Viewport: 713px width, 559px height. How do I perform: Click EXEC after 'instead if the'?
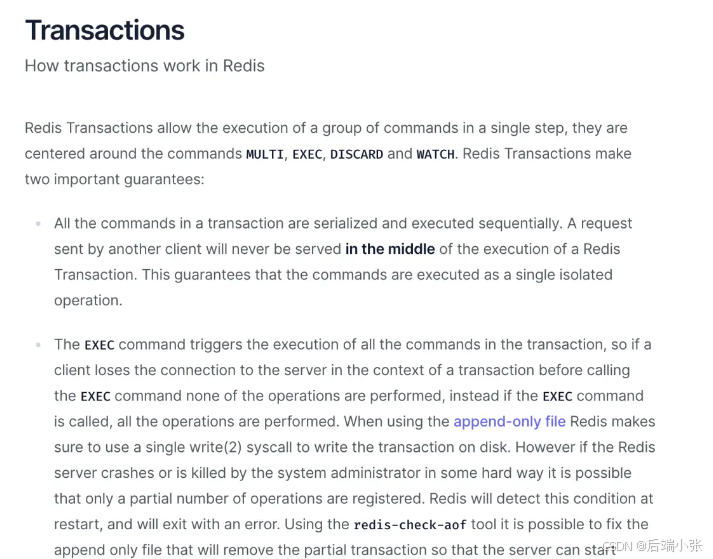click(557, 397)
